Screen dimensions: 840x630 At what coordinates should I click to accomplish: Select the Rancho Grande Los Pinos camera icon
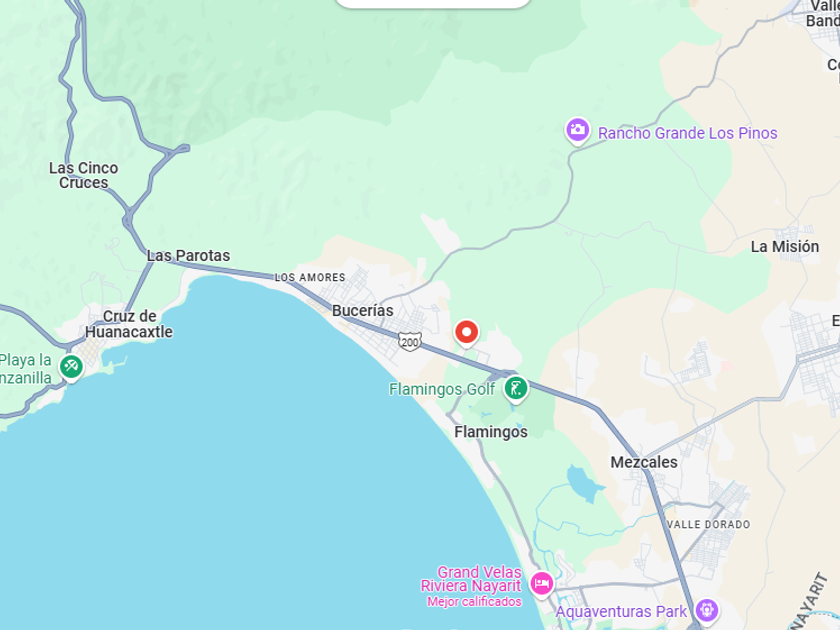click(x=578, y=131)
